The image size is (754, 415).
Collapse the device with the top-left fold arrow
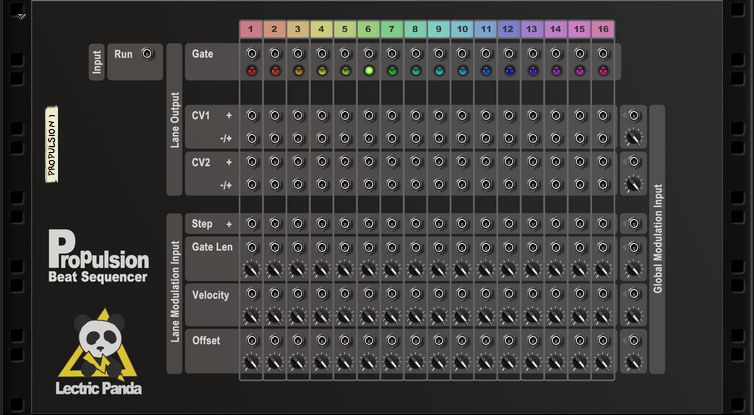(21, 16)
